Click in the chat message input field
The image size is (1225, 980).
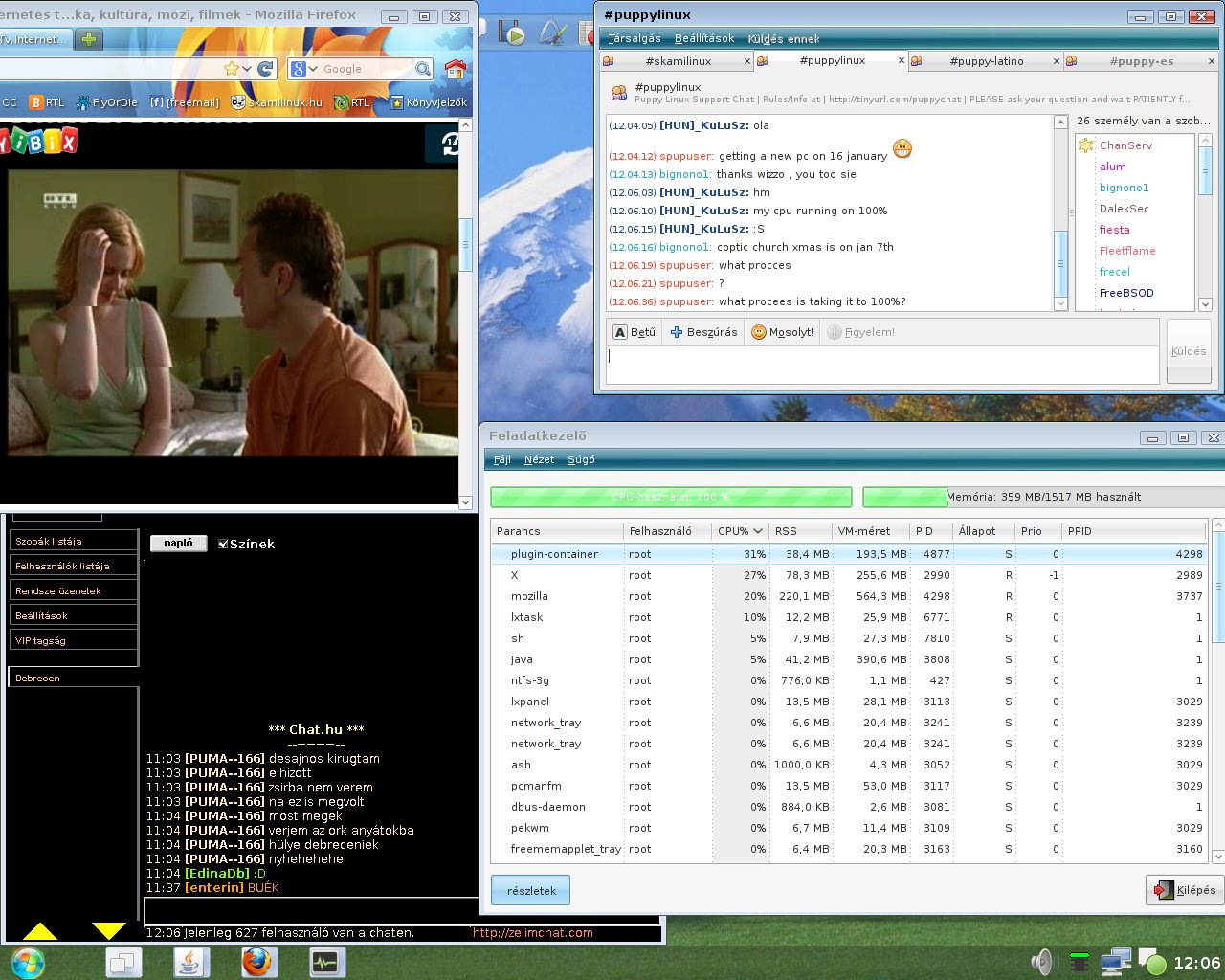coord(882,365)
